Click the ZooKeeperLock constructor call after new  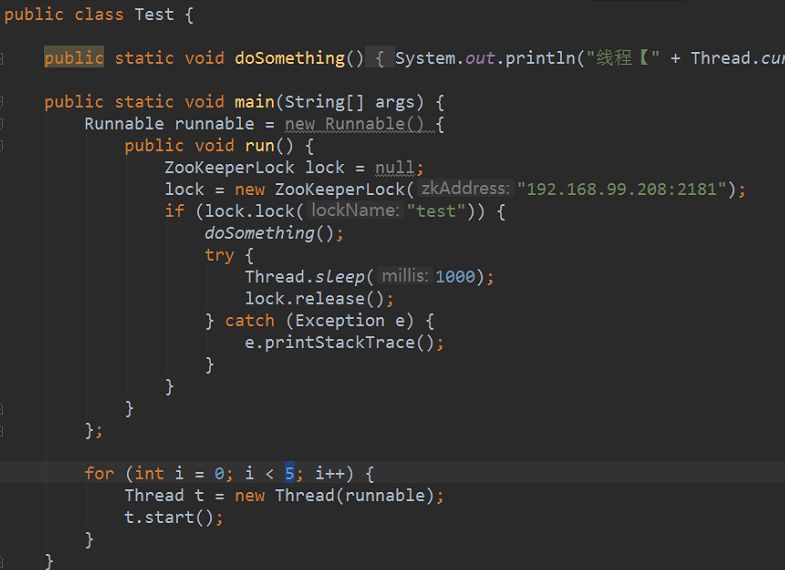pyautogui.click(x=339, y=190)
